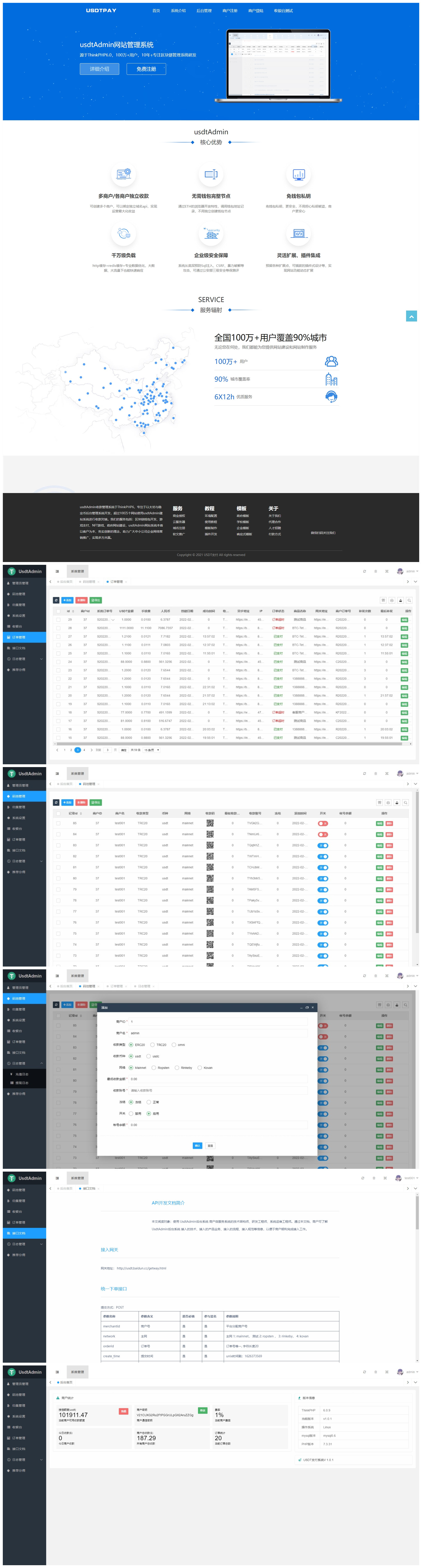Open QR code in 码池管理 row 85
This screenshot has width=422, height=1568.
tap(210, 823)
